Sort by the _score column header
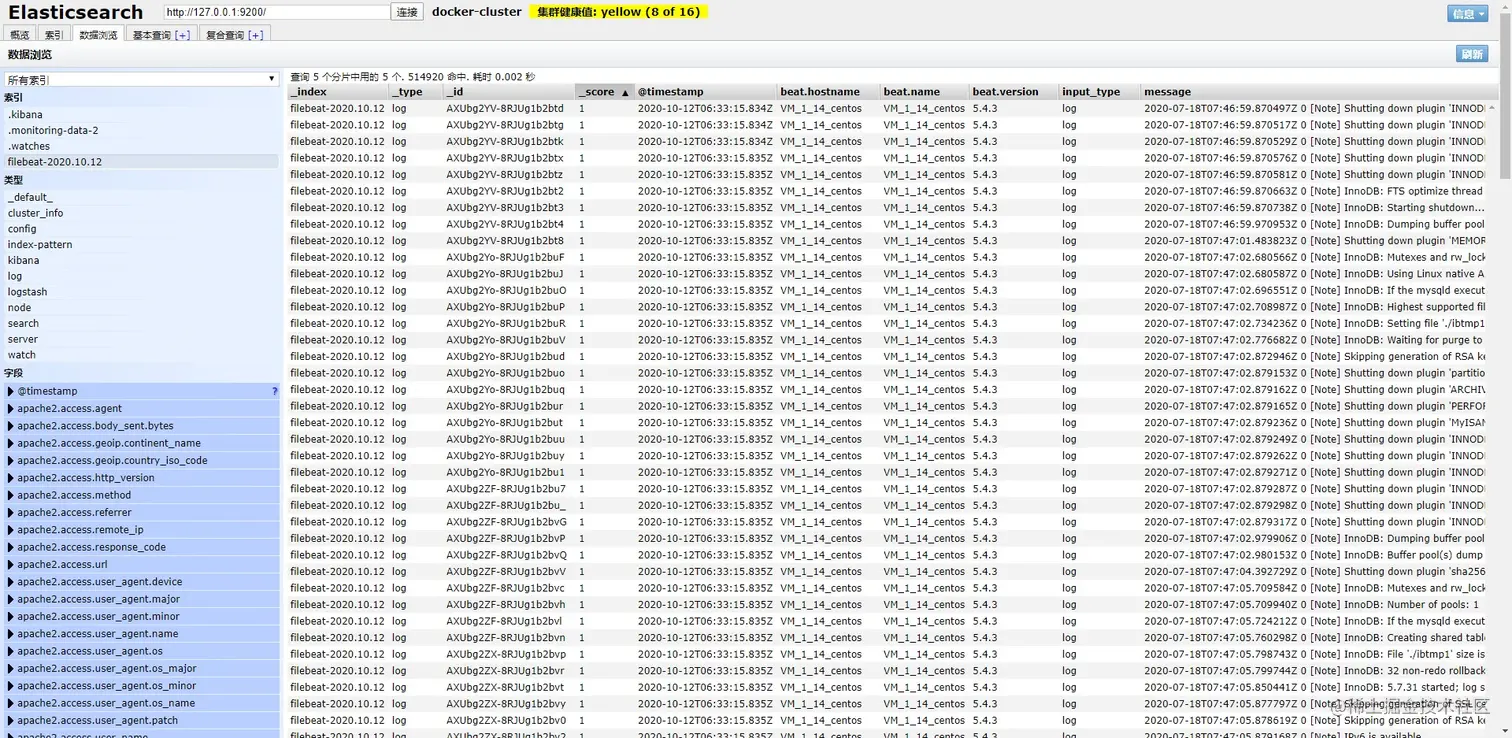This screenshot has height=738, width=1512. pos(604,92)
